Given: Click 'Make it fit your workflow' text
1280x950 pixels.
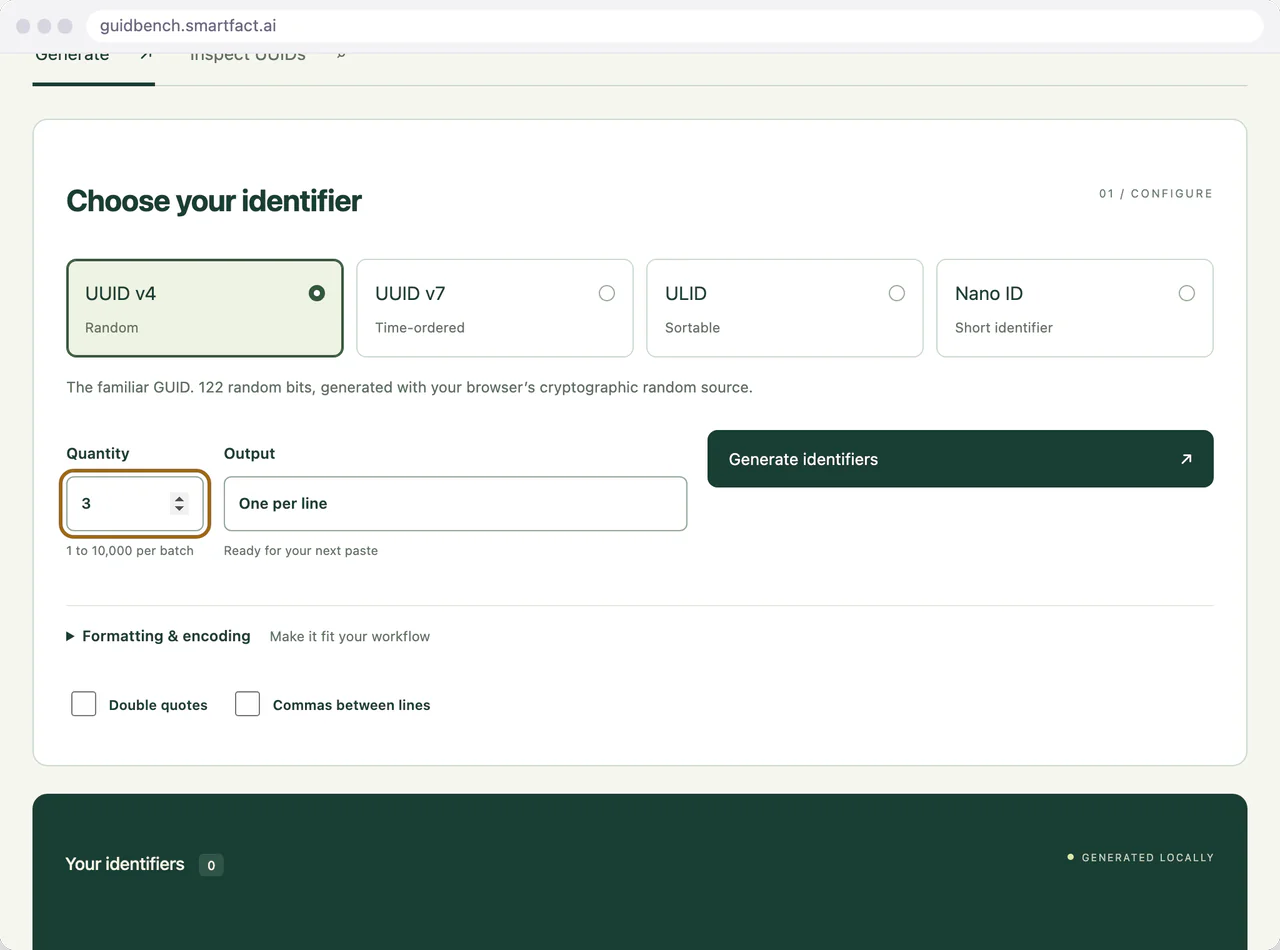Looking at the screenshot, I should (350, 636).
